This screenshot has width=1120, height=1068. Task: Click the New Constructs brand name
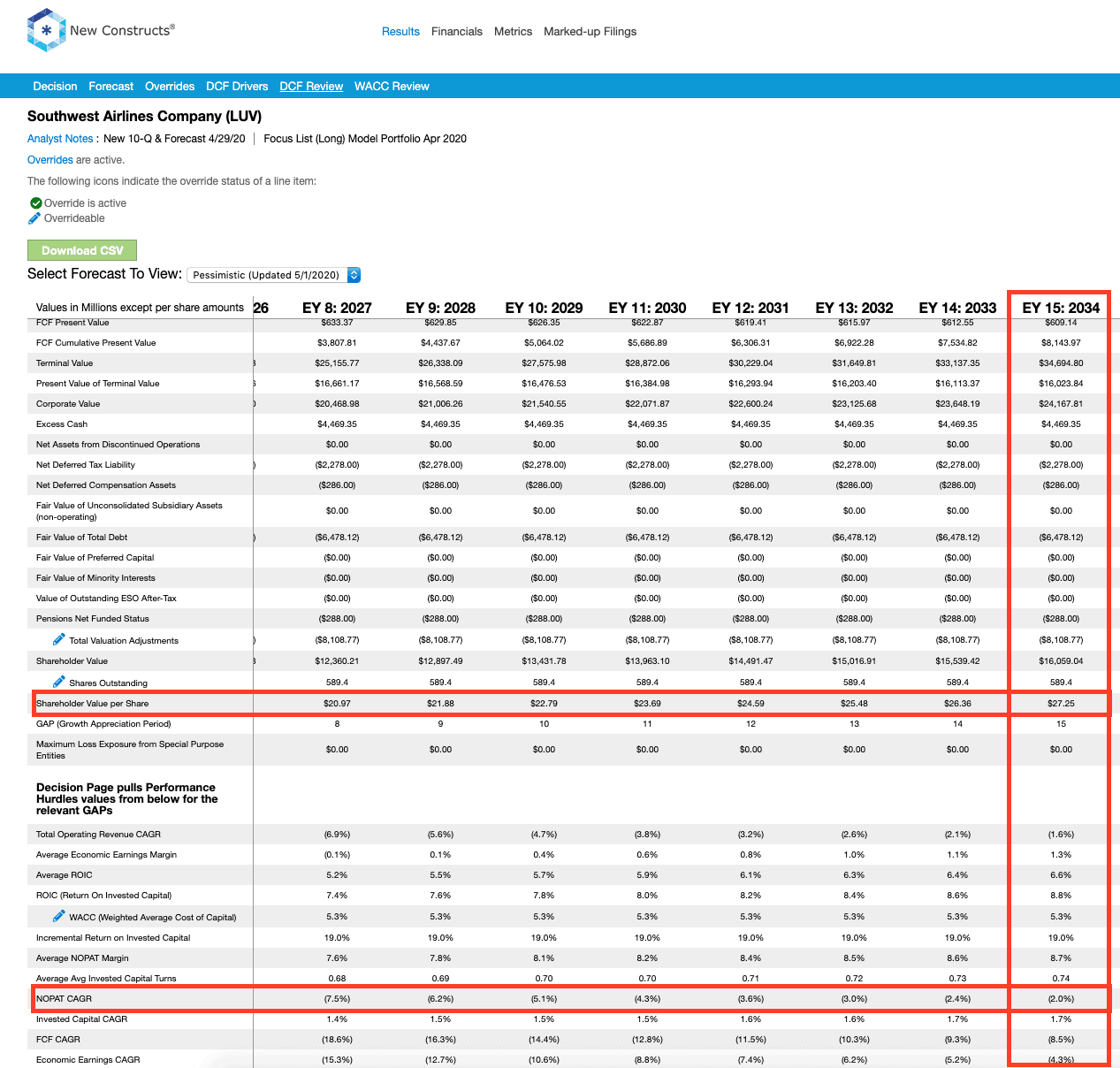[122, 30]
